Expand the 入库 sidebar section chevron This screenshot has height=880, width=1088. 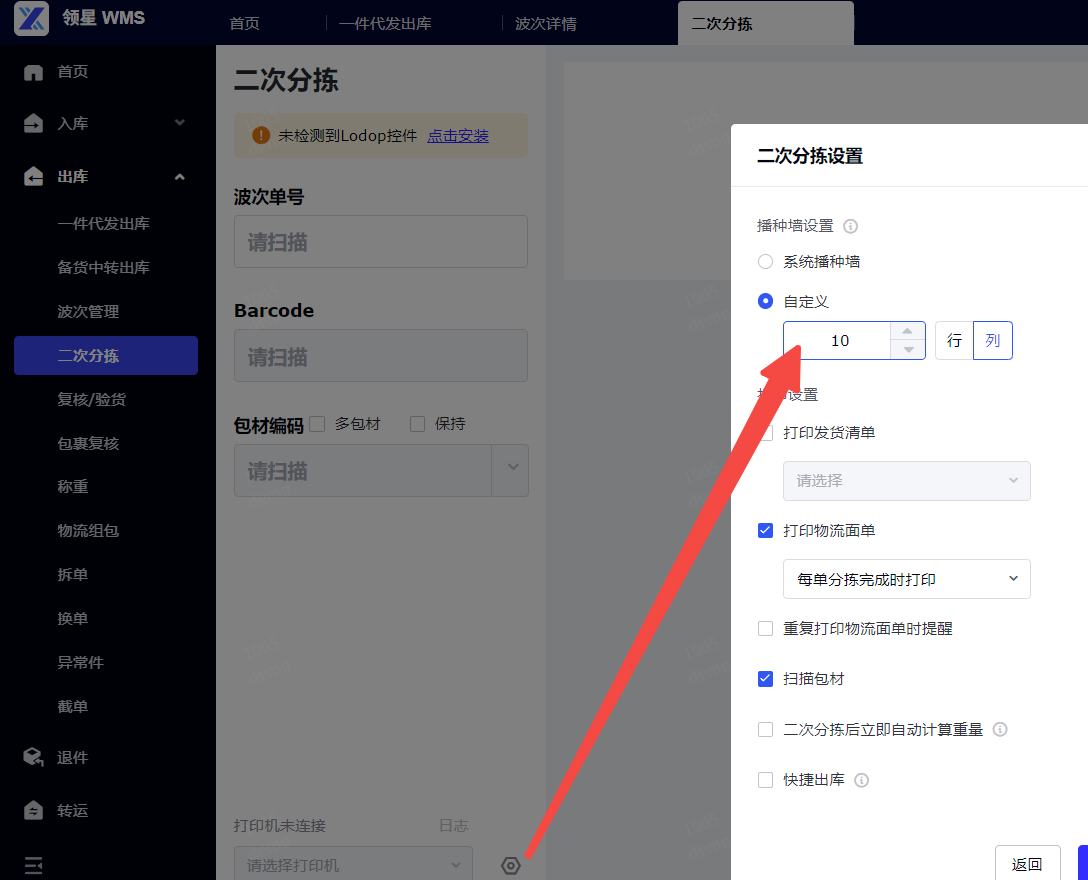(x=180, y=123)
